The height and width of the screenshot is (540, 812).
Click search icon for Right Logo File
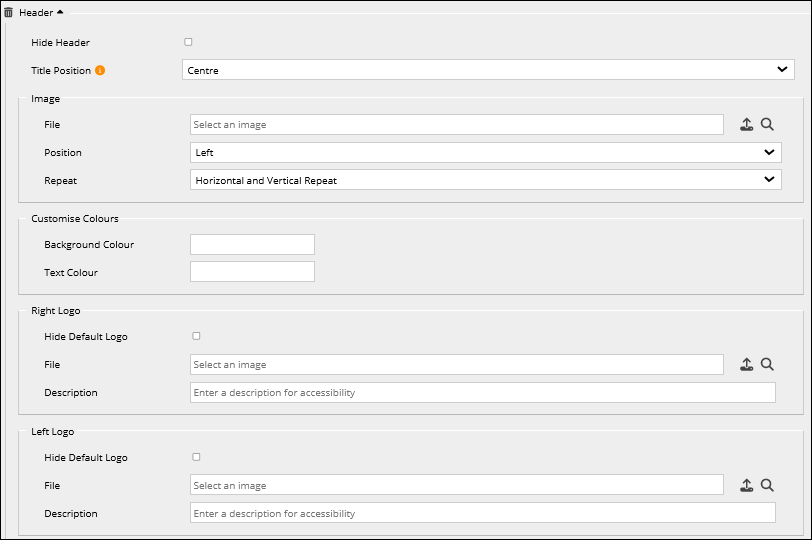[767, 365]
